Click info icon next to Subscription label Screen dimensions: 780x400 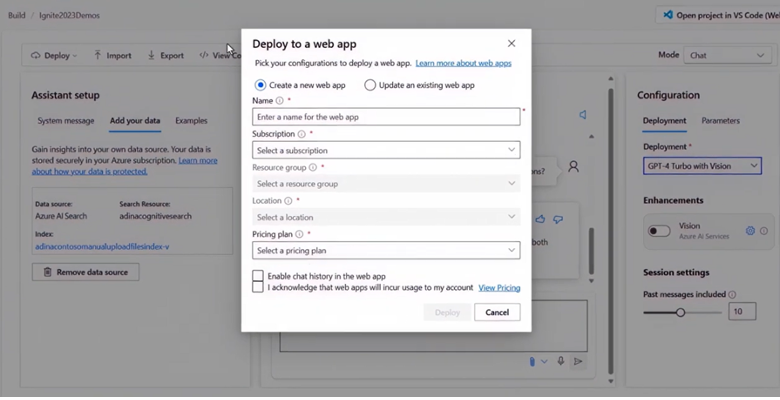pos(301,134)
